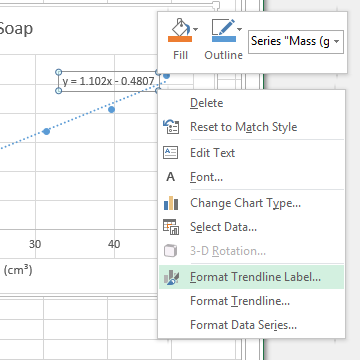Click the axis title (cm³)
The image size is (360, 360).
pos(18,270)
